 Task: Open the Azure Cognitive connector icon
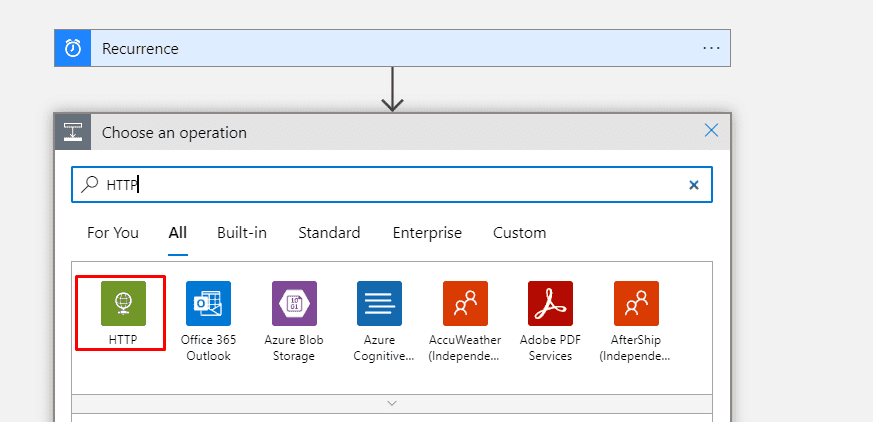pos(379,303)
